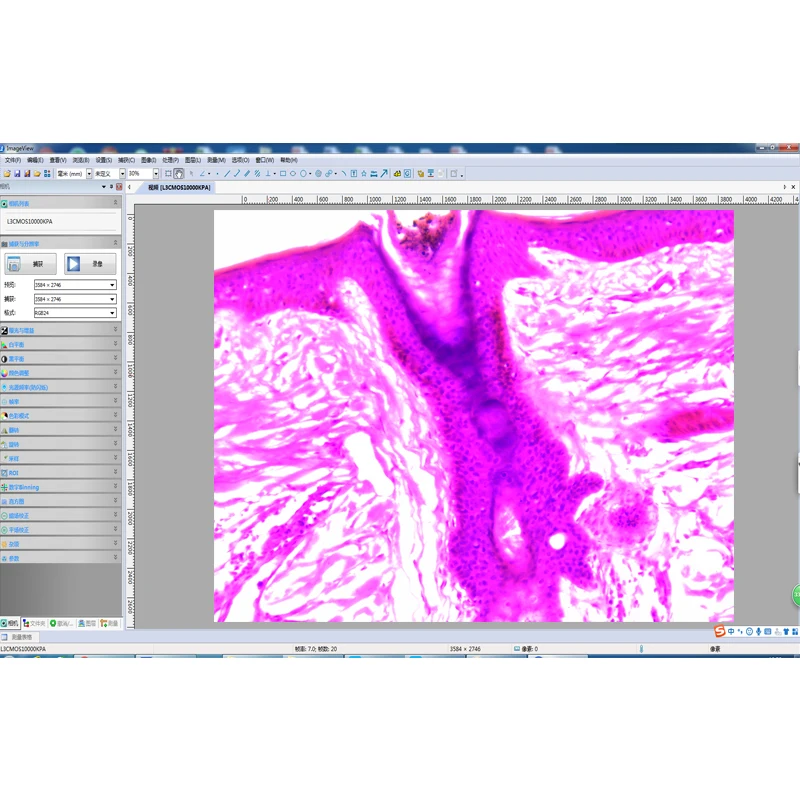Open the 帮助(H) help menu
This screenshot has width=800, height=800.
pyautogui.click(x=289, y=160)
